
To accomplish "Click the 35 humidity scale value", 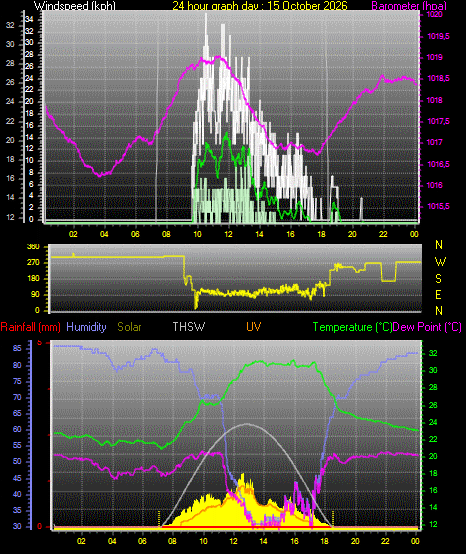I will 17,510.
